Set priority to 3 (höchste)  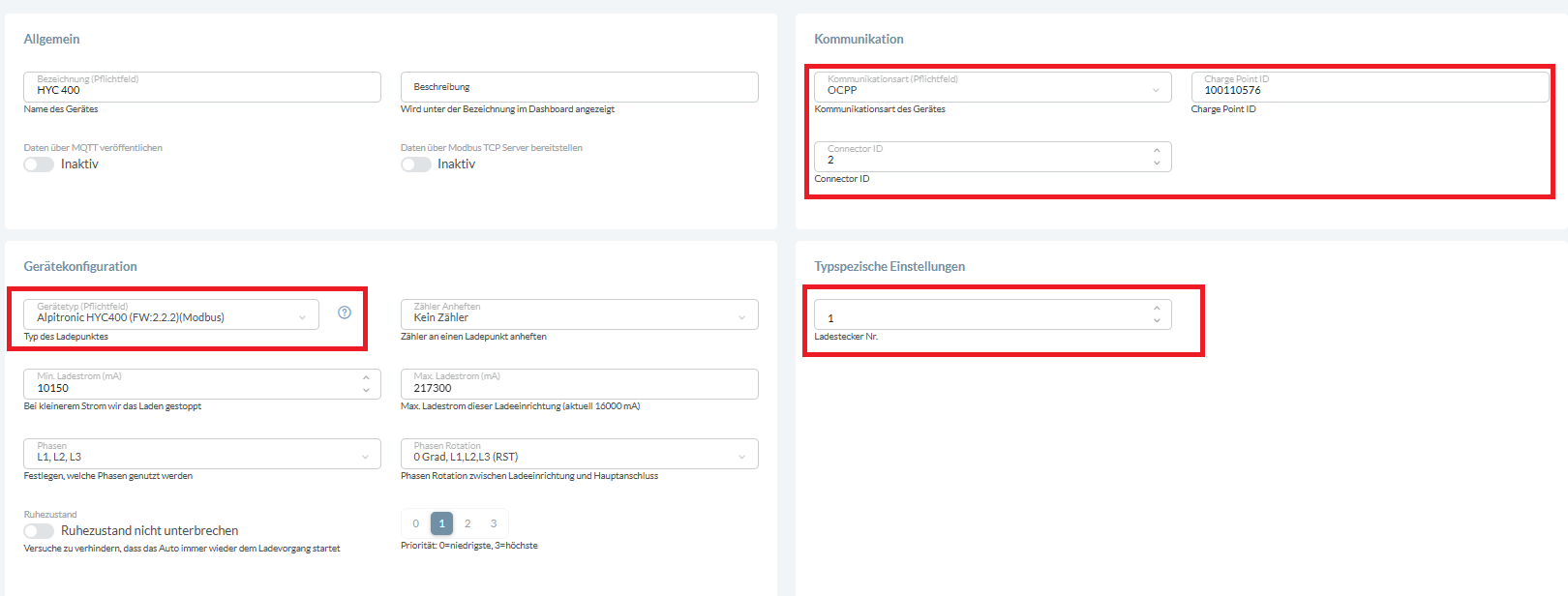tap(494, 523)
